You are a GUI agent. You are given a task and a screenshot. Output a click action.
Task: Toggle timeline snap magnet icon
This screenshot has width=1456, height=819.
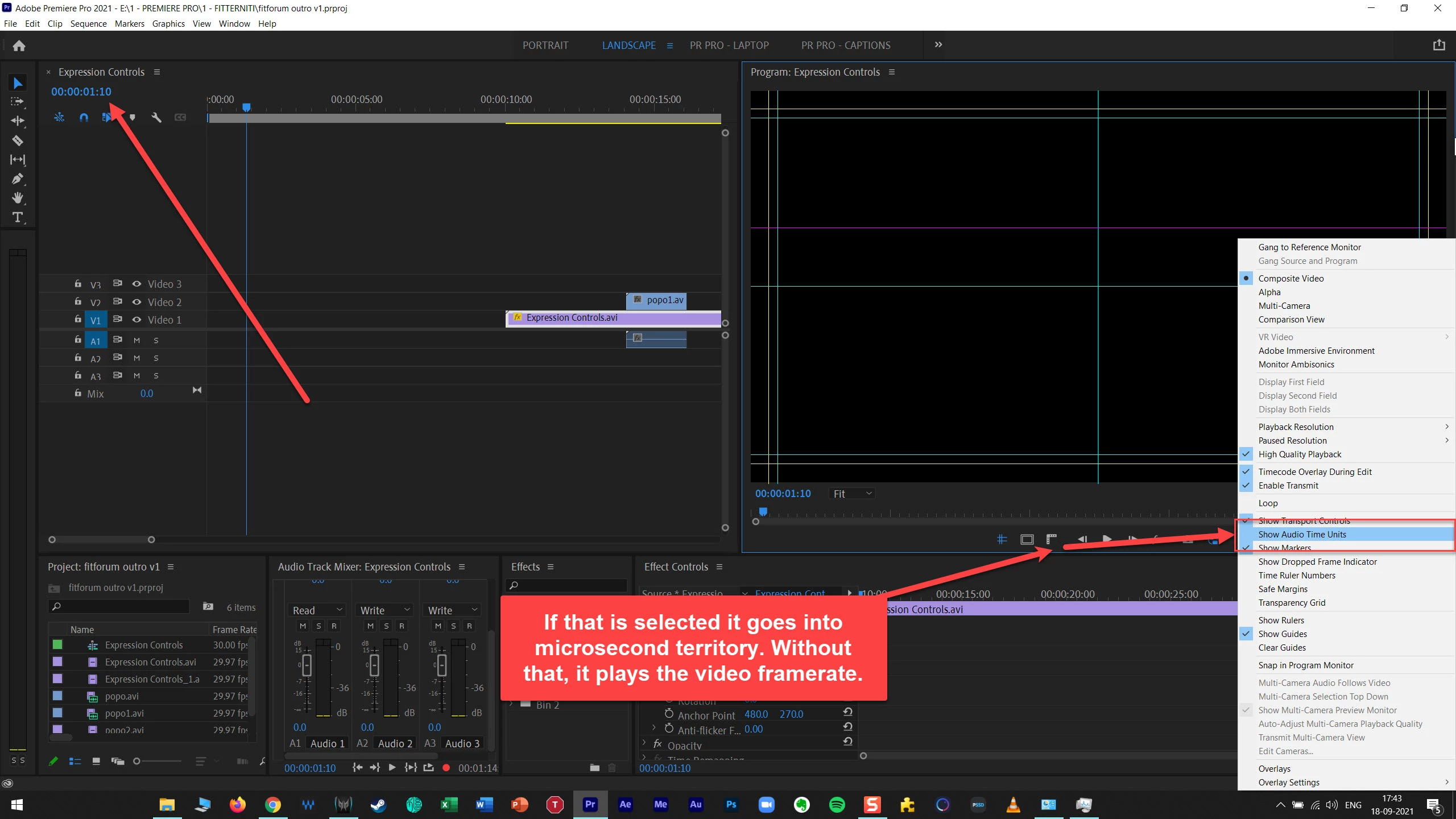[x=84, y=117]
